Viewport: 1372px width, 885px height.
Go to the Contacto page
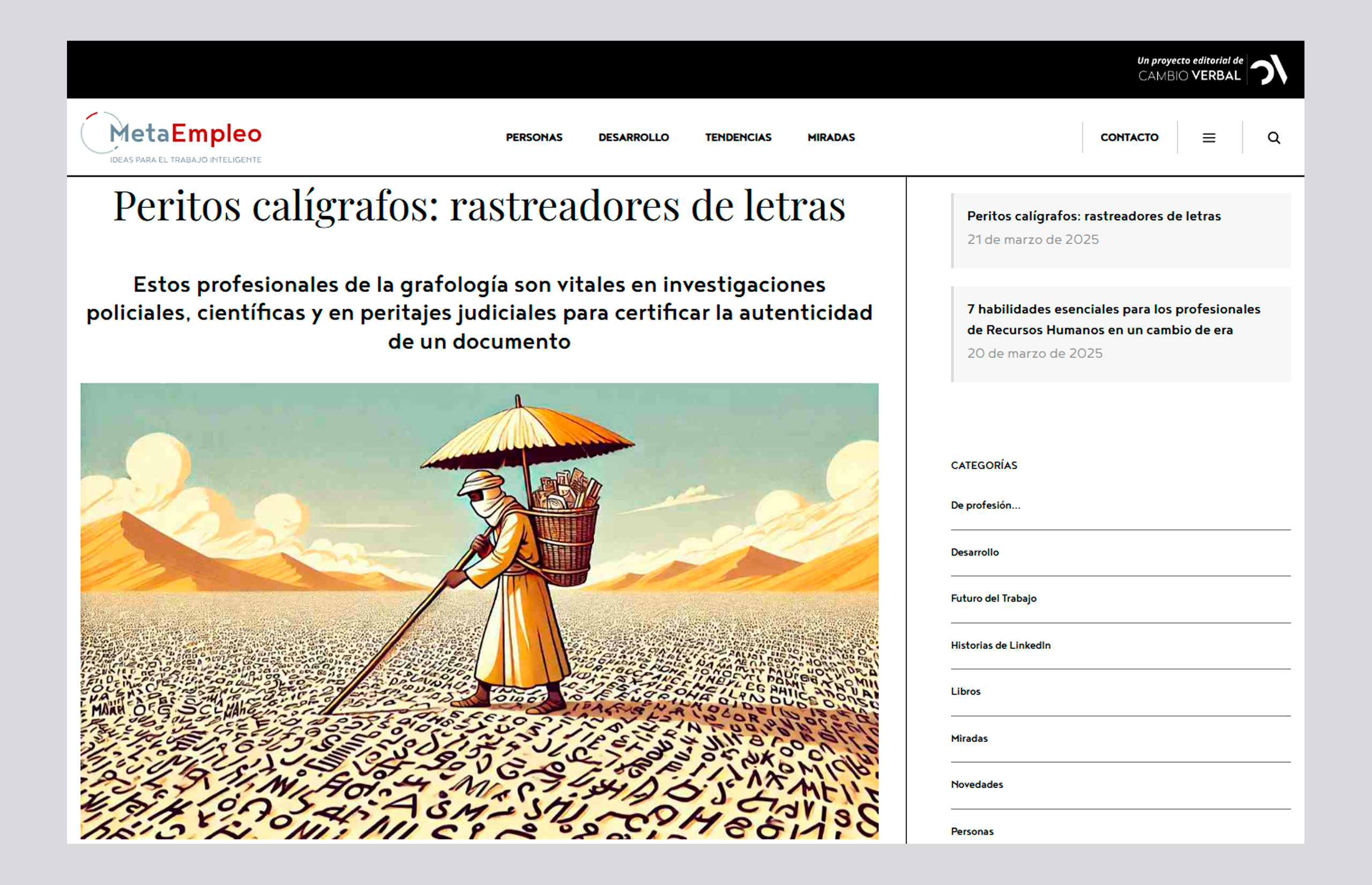click(1129, 137)
